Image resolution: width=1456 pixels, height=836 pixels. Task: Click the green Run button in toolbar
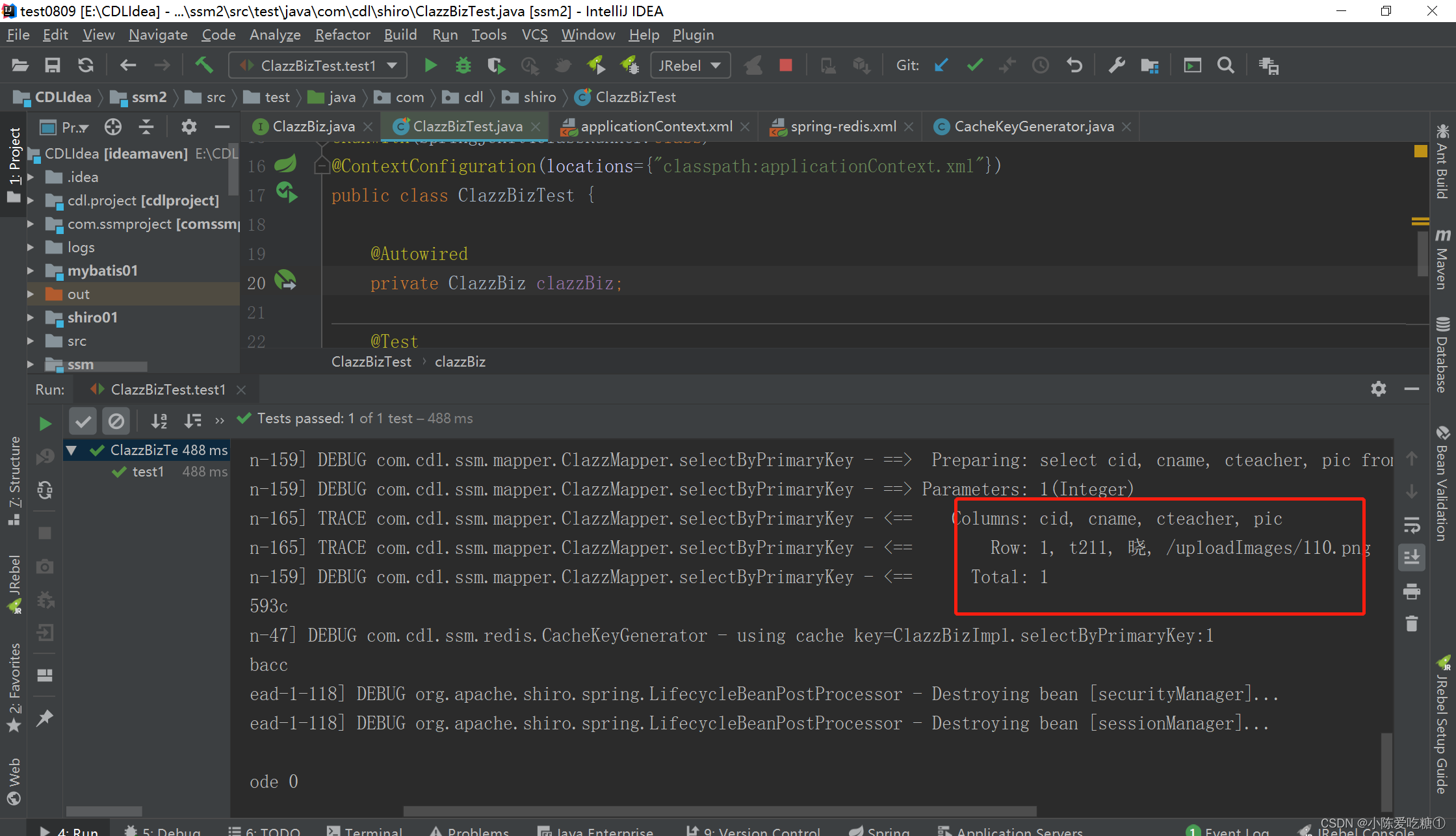(430, 66)
